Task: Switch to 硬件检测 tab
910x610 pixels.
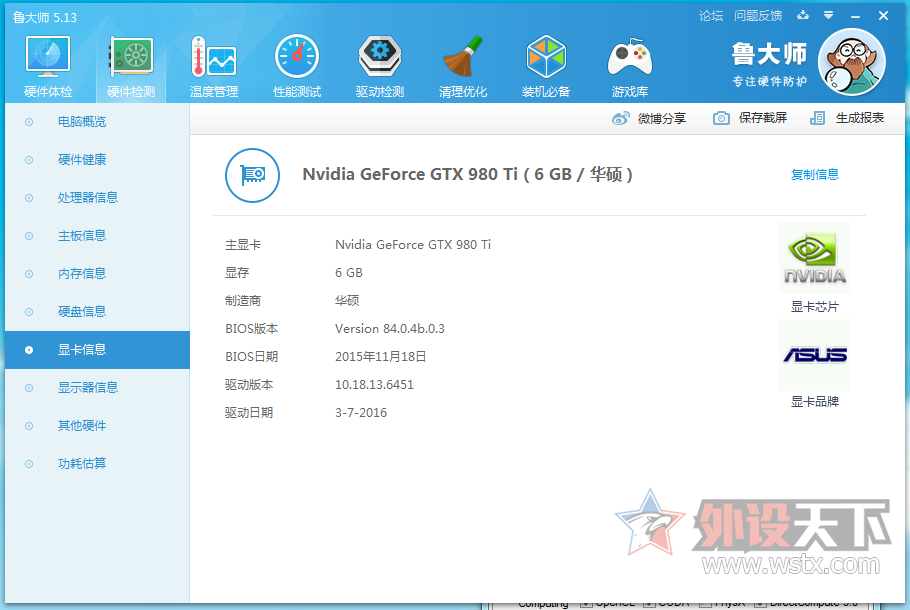Action: 131,66
